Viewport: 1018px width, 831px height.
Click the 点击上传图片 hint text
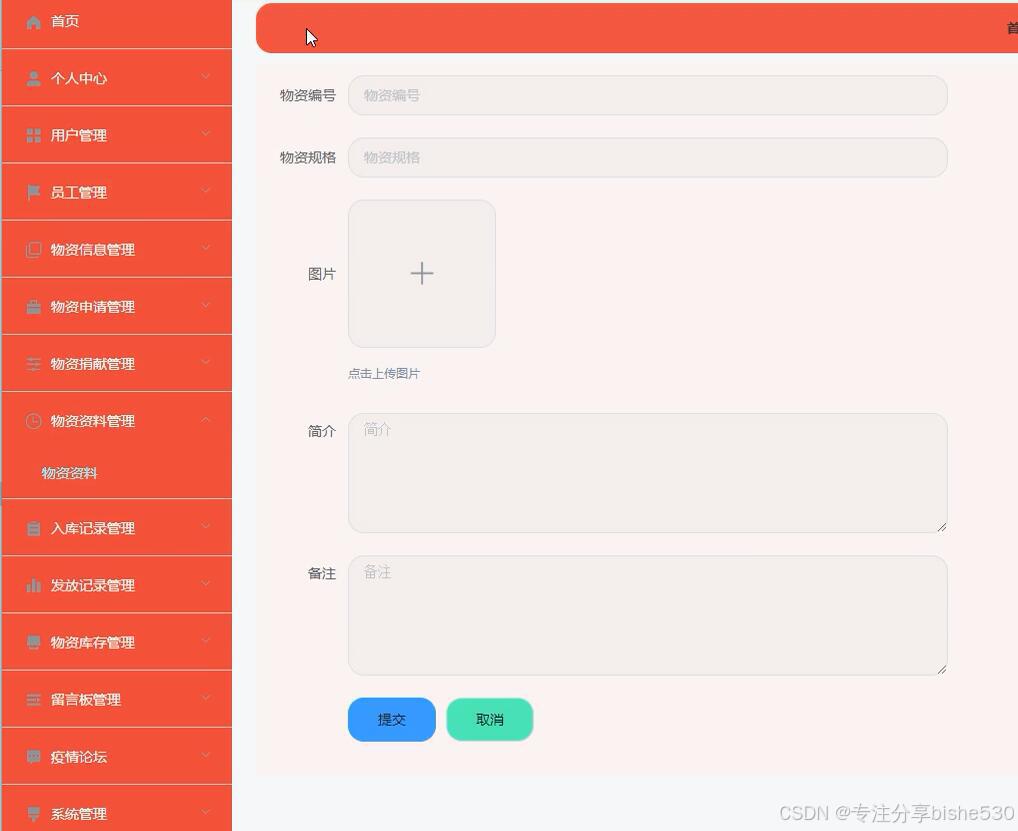tap(384, 374)
